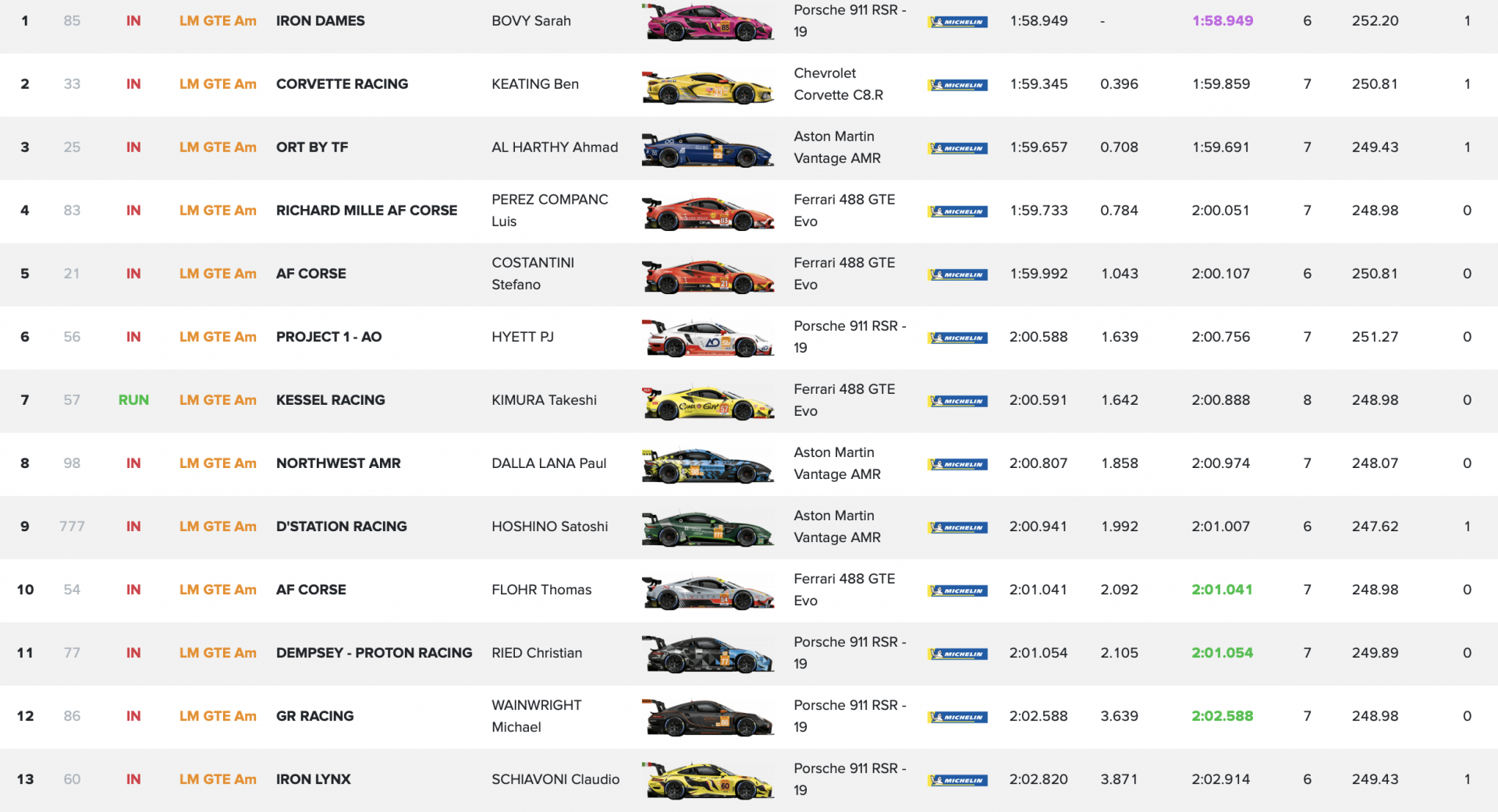Click car number 777 in the D'Station row
Image resolution: width=1498 pixels, height=812 pixels.
click(72, 527)
